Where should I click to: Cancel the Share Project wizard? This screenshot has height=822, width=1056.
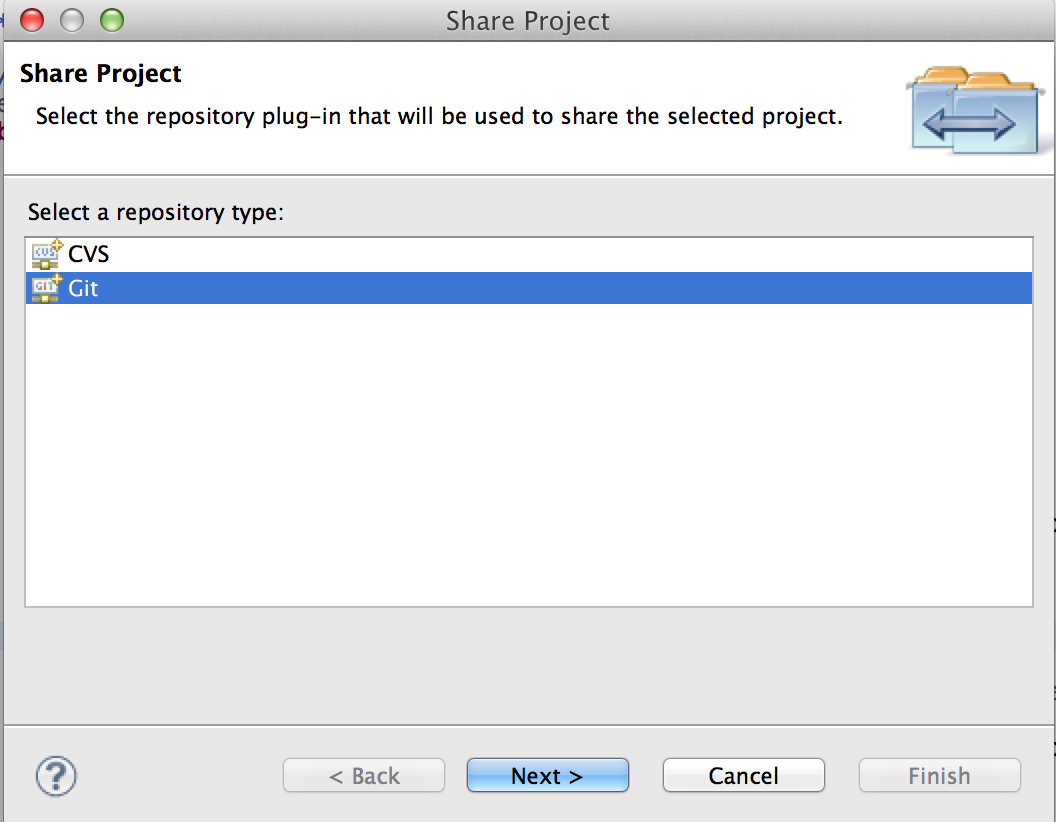[744, 776]
